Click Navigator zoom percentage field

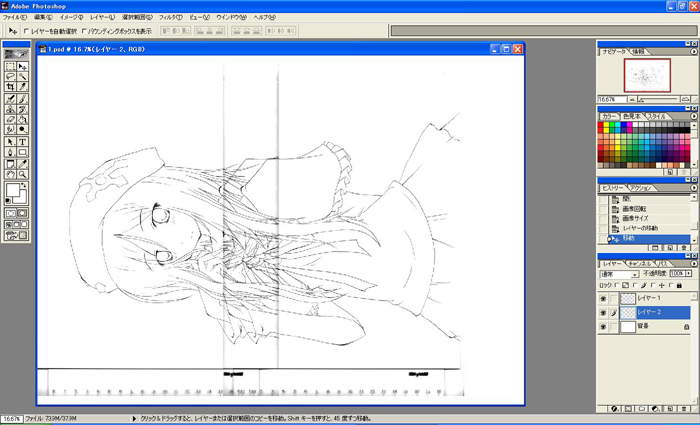click(612, 100)
